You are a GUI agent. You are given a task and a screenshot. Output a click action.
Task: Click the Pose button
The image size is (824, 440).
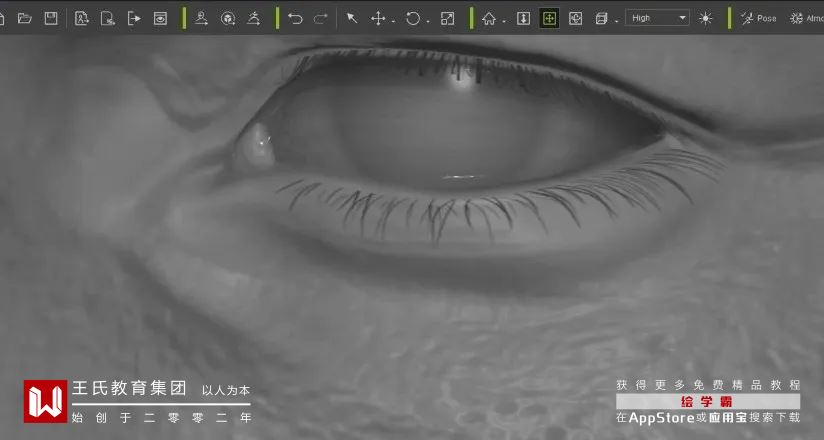click(x=759, y=18)
